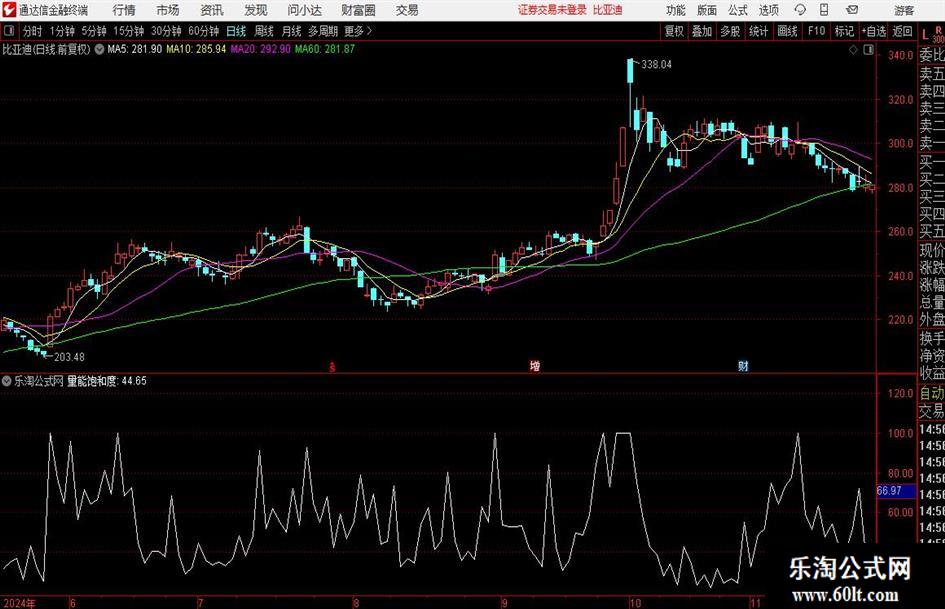Toggle the side panel icon near 340.0
Viewport: 945px width, 609px height.
click(x=868, y=50)
